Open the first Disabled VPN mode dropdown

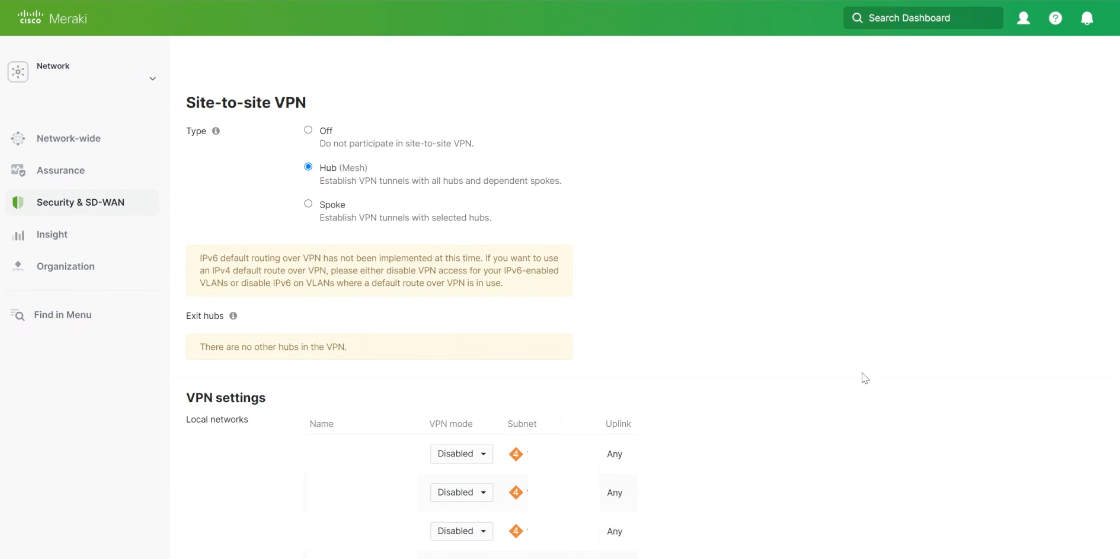click(x=461, y=453)
